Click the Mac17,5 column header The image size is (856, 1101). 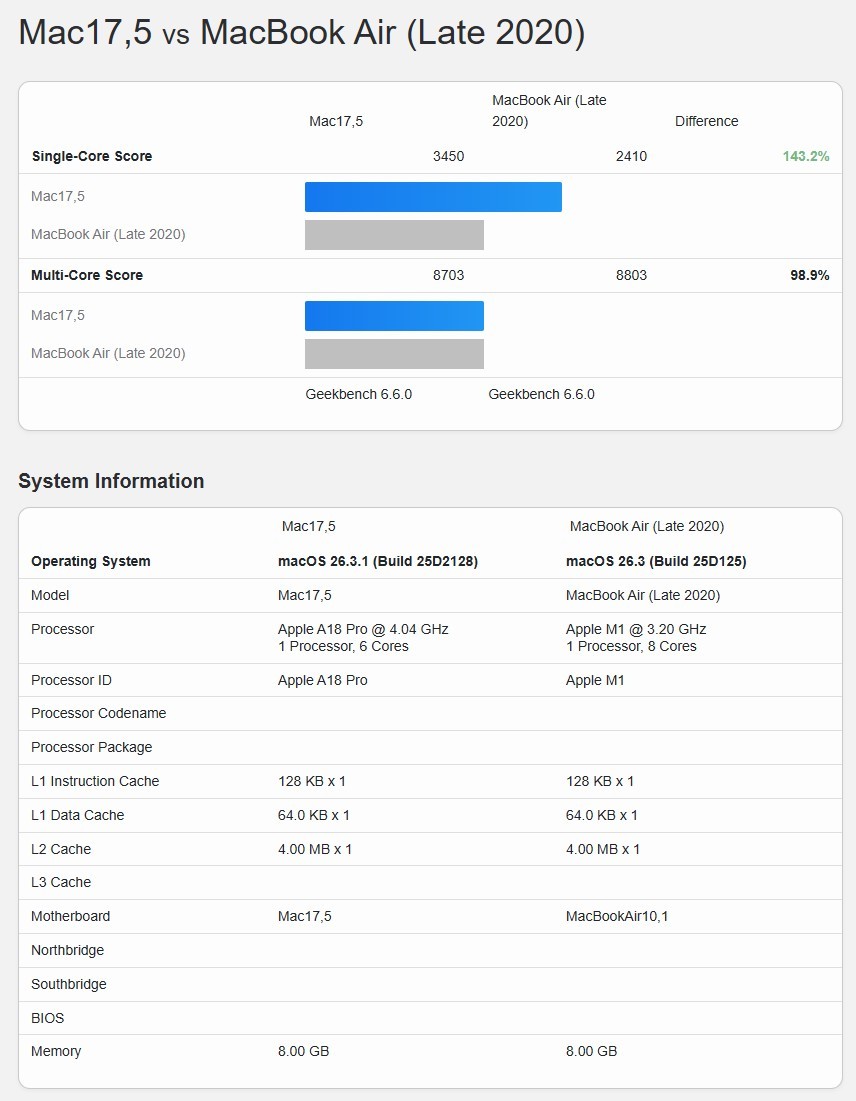click(x=336, y=121)
